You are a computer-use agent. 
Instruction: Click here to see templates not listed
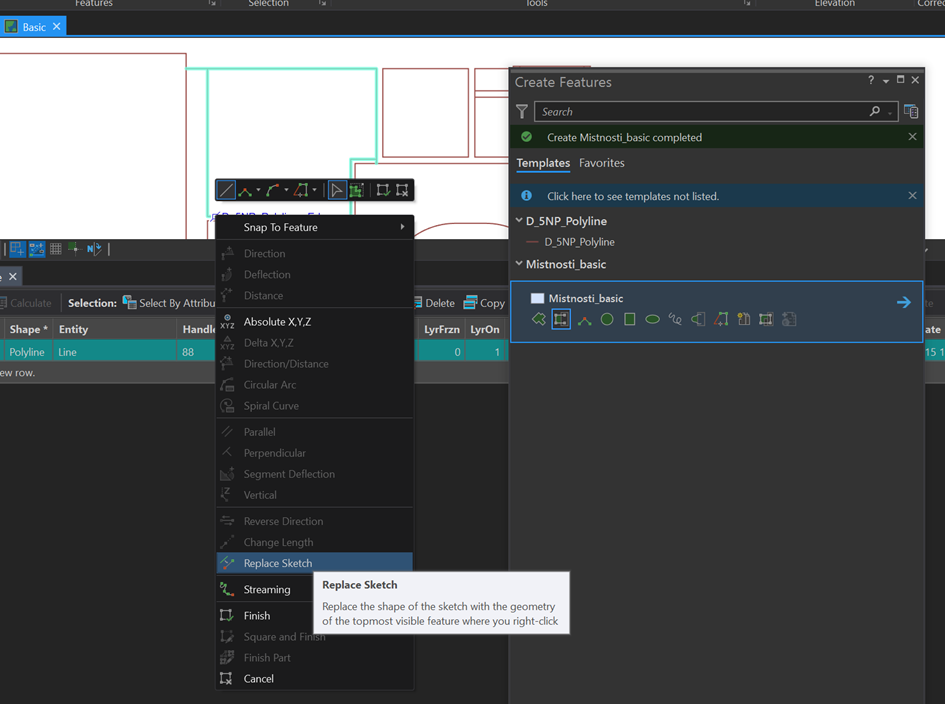633,196
